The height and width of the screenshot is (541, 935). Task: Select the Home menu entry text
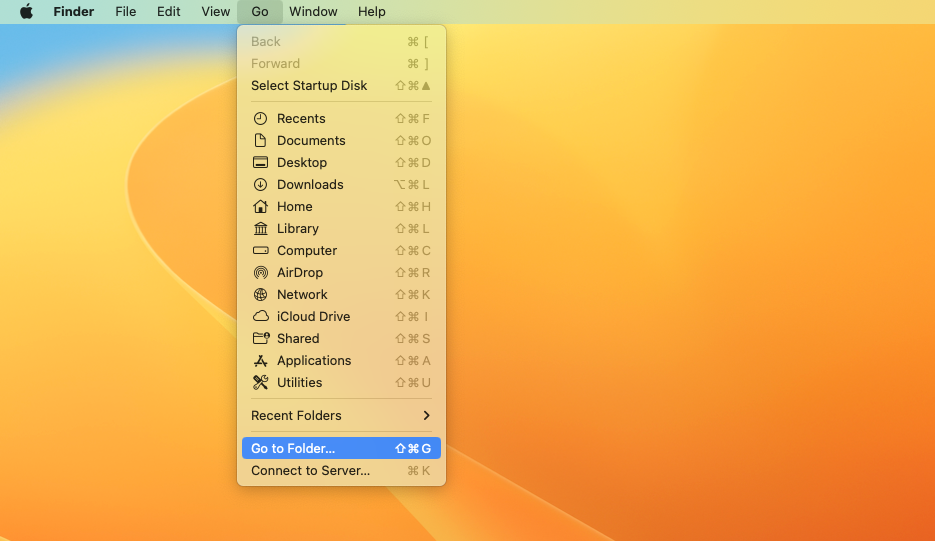295,206
